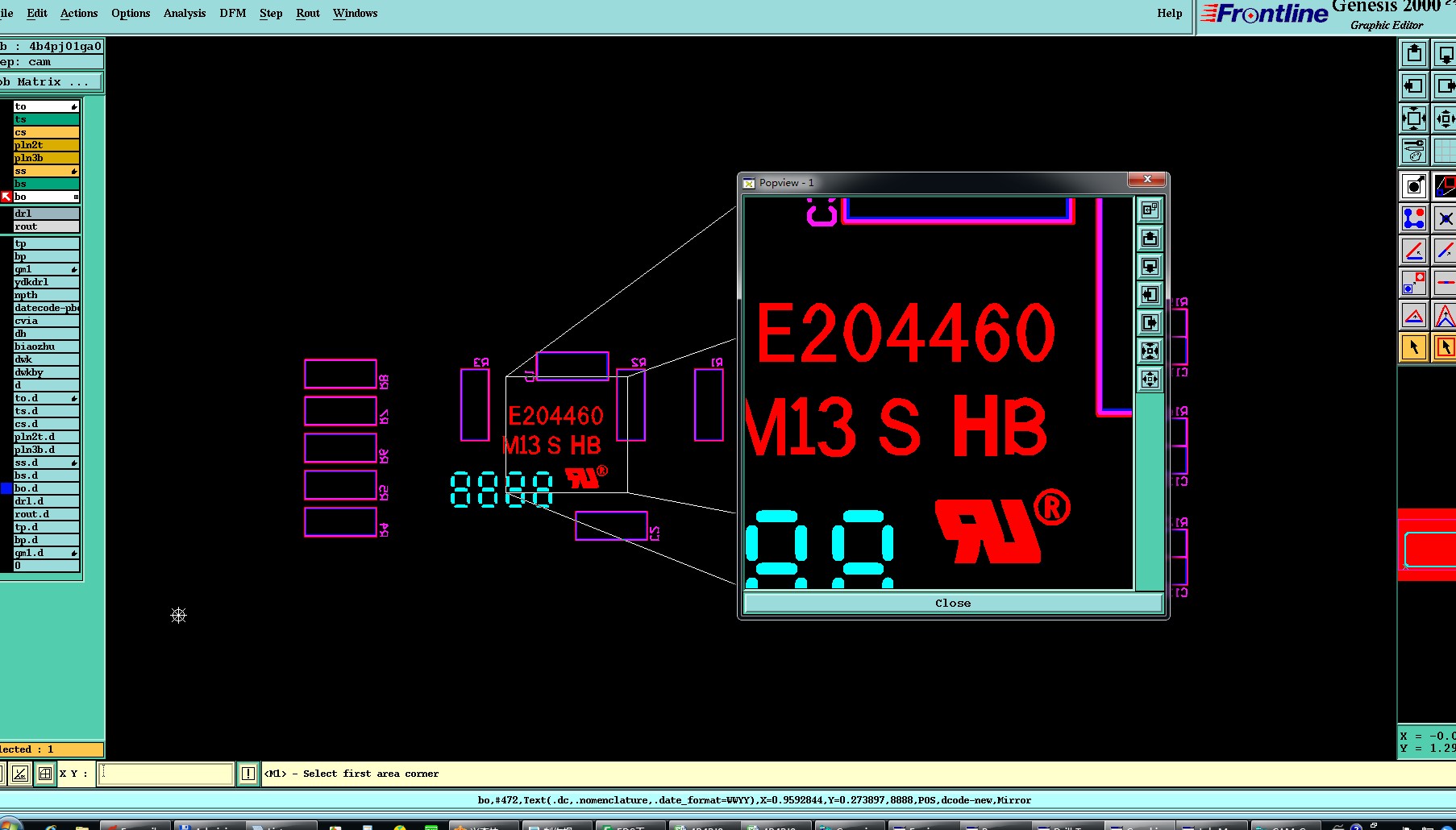Toggle display of the pln3b layer
The image size is (1456, 830).
pos(47,158)
